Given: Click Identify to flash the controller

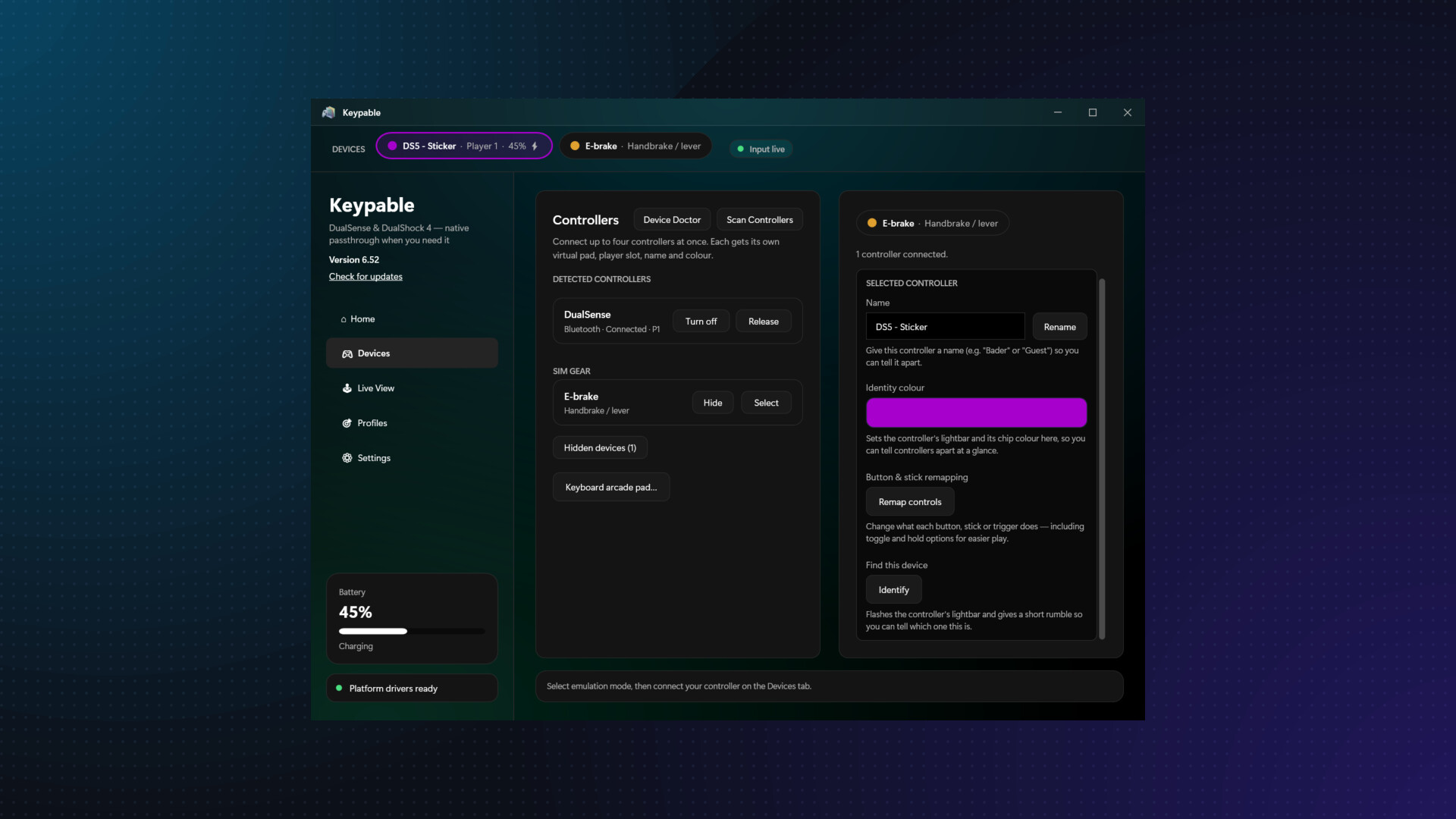Looking at the screenshot, I should (x=893, y=590).
